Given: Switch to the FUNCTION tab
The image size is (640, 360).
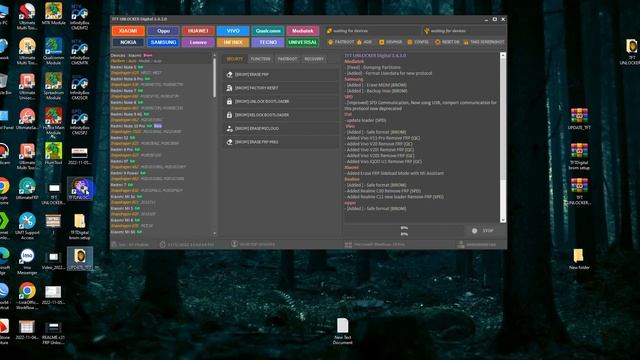Looking at the screenshot, I should (260, 59).
